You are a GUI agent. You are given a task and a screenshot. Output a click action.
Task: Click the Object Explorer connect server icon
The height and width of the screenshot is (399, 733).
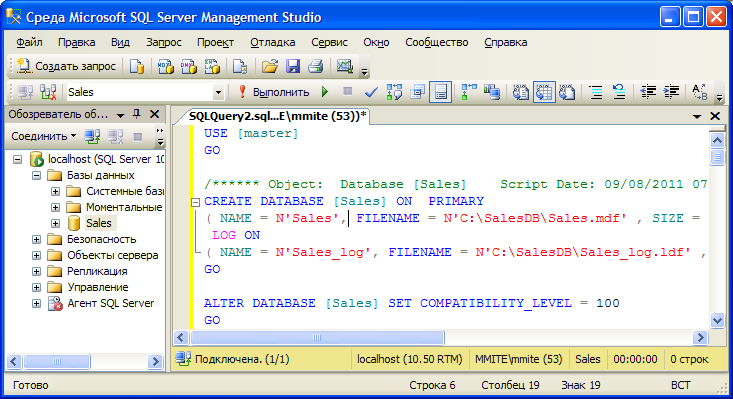[x=92, y=136]
